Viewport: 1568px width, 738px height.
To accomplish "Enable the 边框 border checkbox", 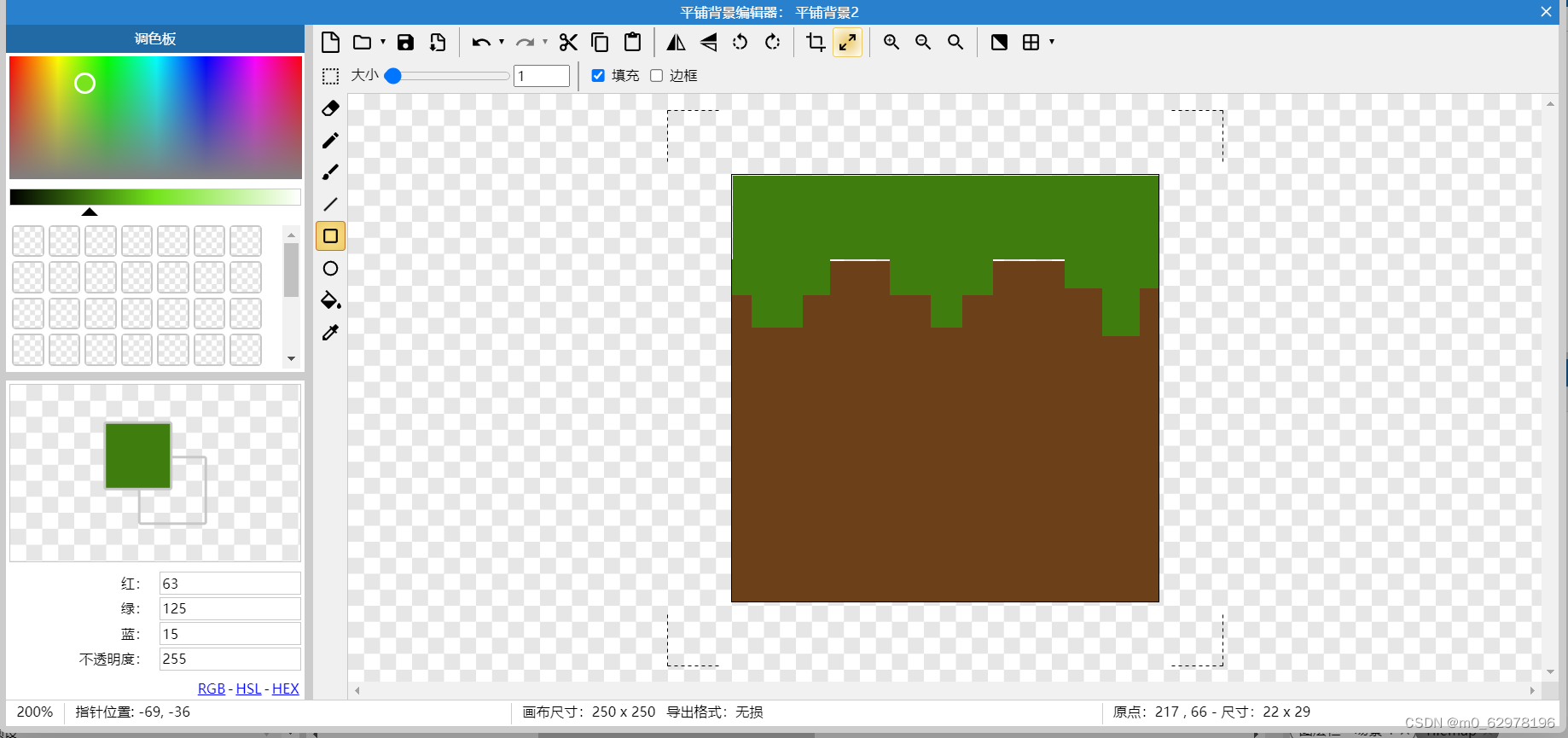I will [656, 76].
